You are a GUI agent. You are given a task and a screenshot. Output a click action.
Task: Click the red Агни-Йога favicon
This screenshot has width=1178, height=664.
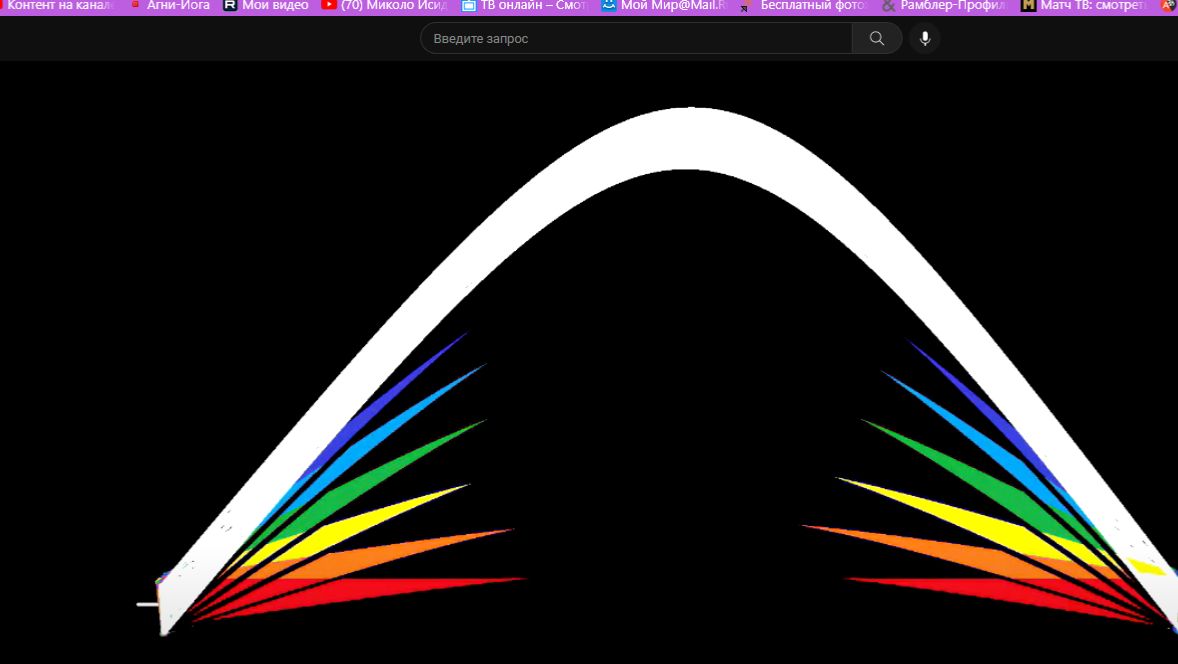pos(135,5)
